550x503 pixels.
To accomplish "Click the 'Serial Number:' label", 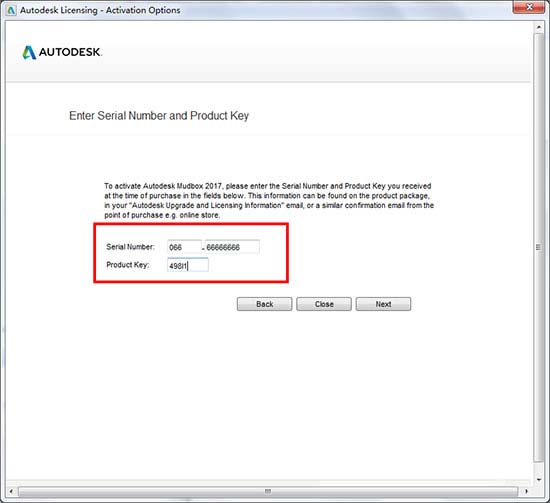I will (x=130, y=247).
